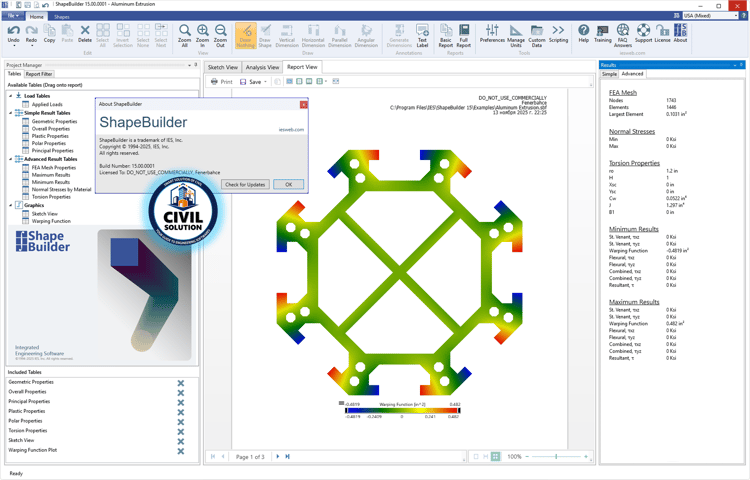
Task: Switch Results panel to Advanced tab
Action: (632, 74)
